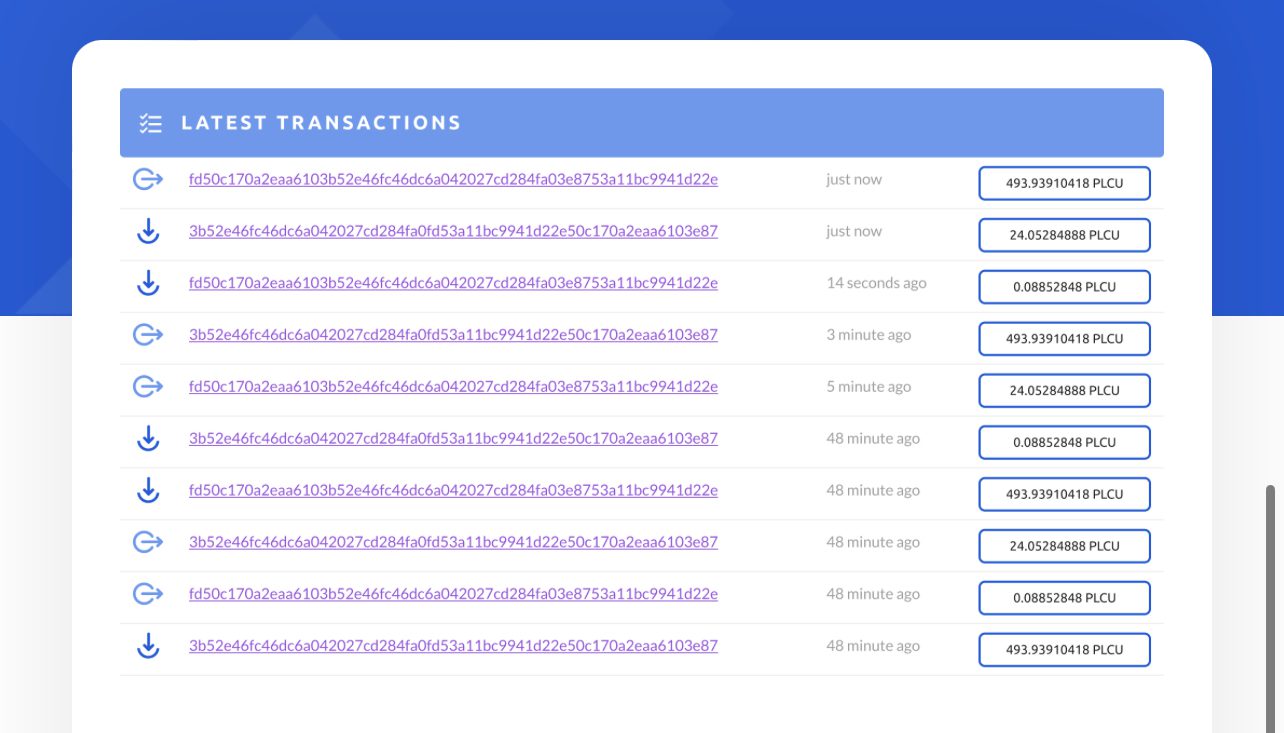Click 0.08852848 PLCU button in 48-minute 3b52e46f row
Viewport: 1284px width, 733px height.
1064,443
